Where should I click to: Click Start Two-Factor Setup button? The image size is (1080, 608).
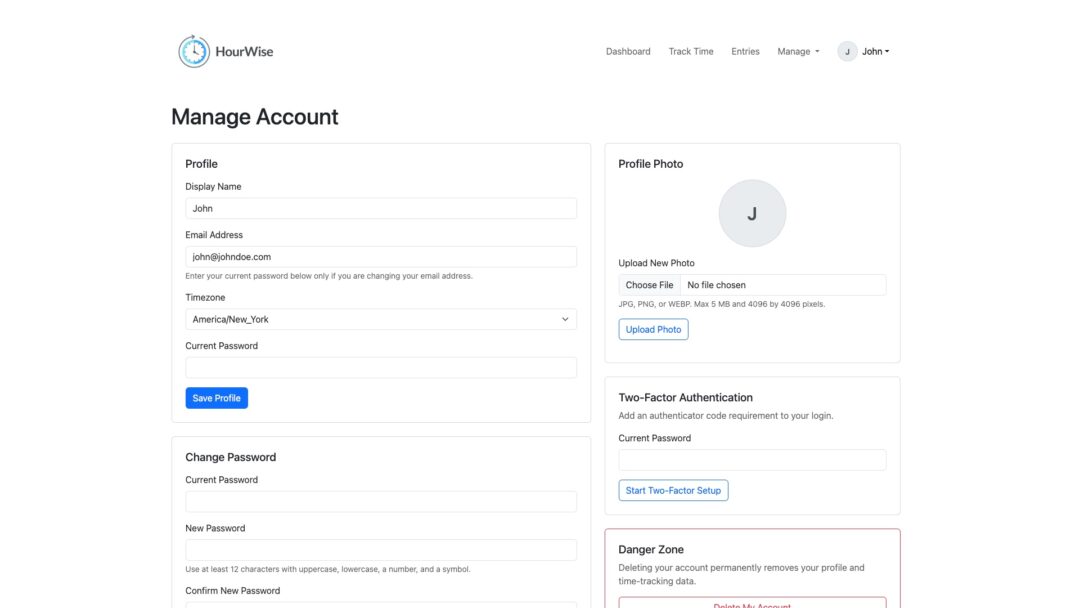pyautogui.click(x=673, y=490)
